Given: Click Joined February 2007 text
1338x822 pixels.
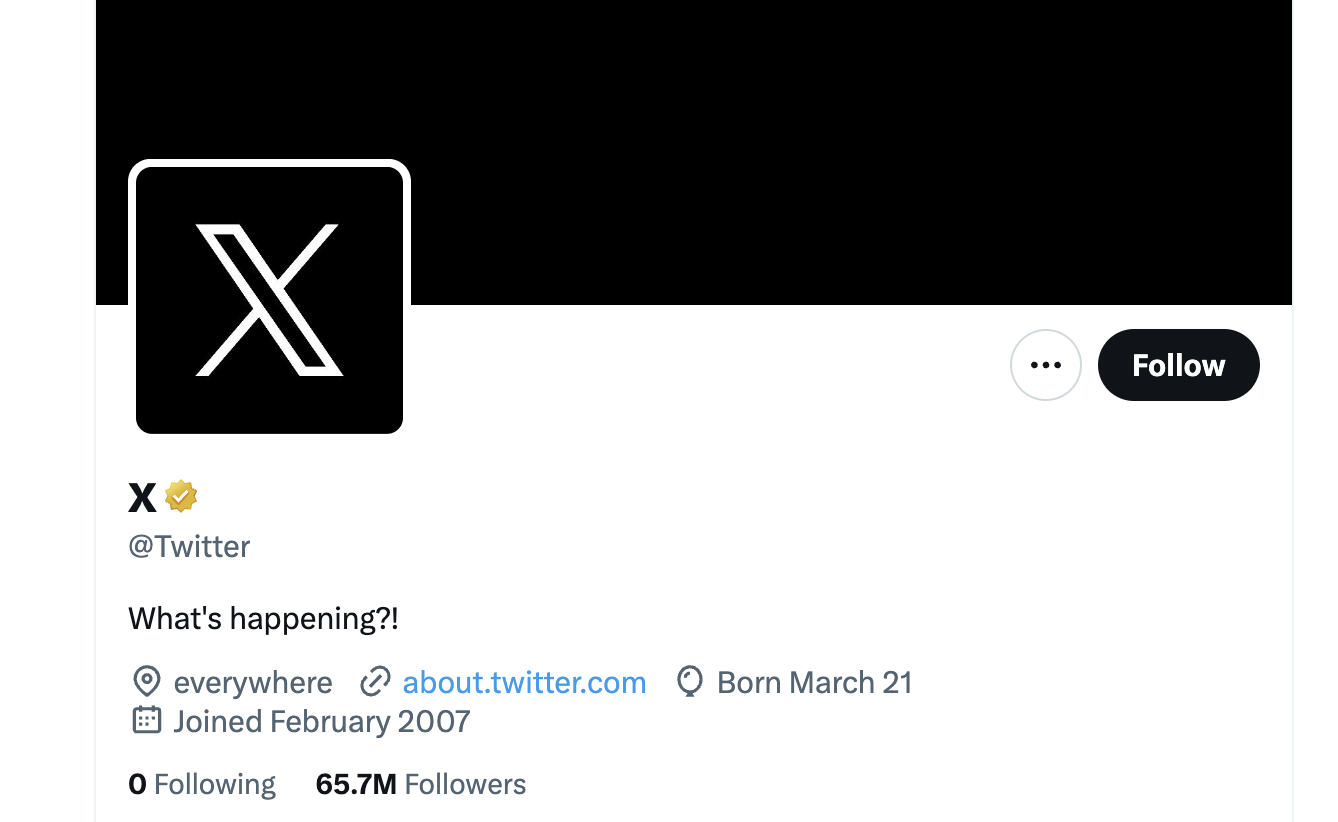Looking at the screenshot, I should [x=321, y=720].
